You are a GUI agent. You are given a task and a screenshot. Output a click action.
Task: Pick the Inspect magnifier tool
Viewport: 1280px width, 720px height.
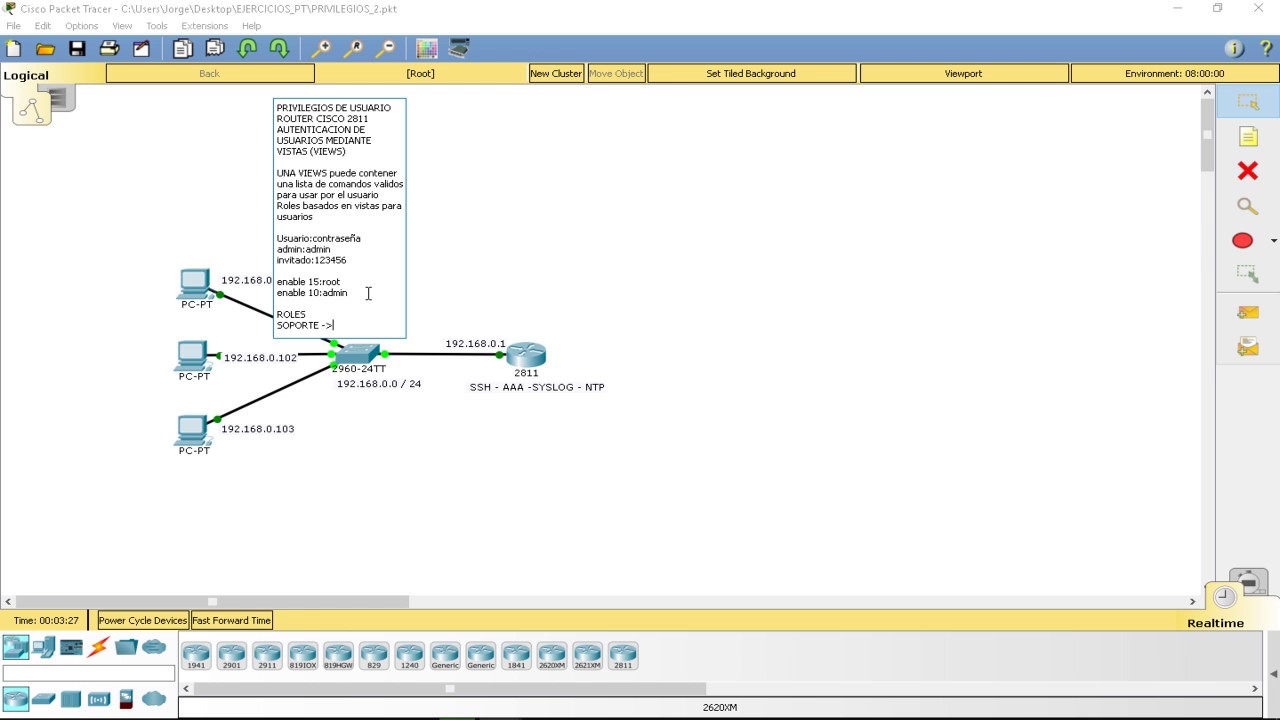(1247, 206)
